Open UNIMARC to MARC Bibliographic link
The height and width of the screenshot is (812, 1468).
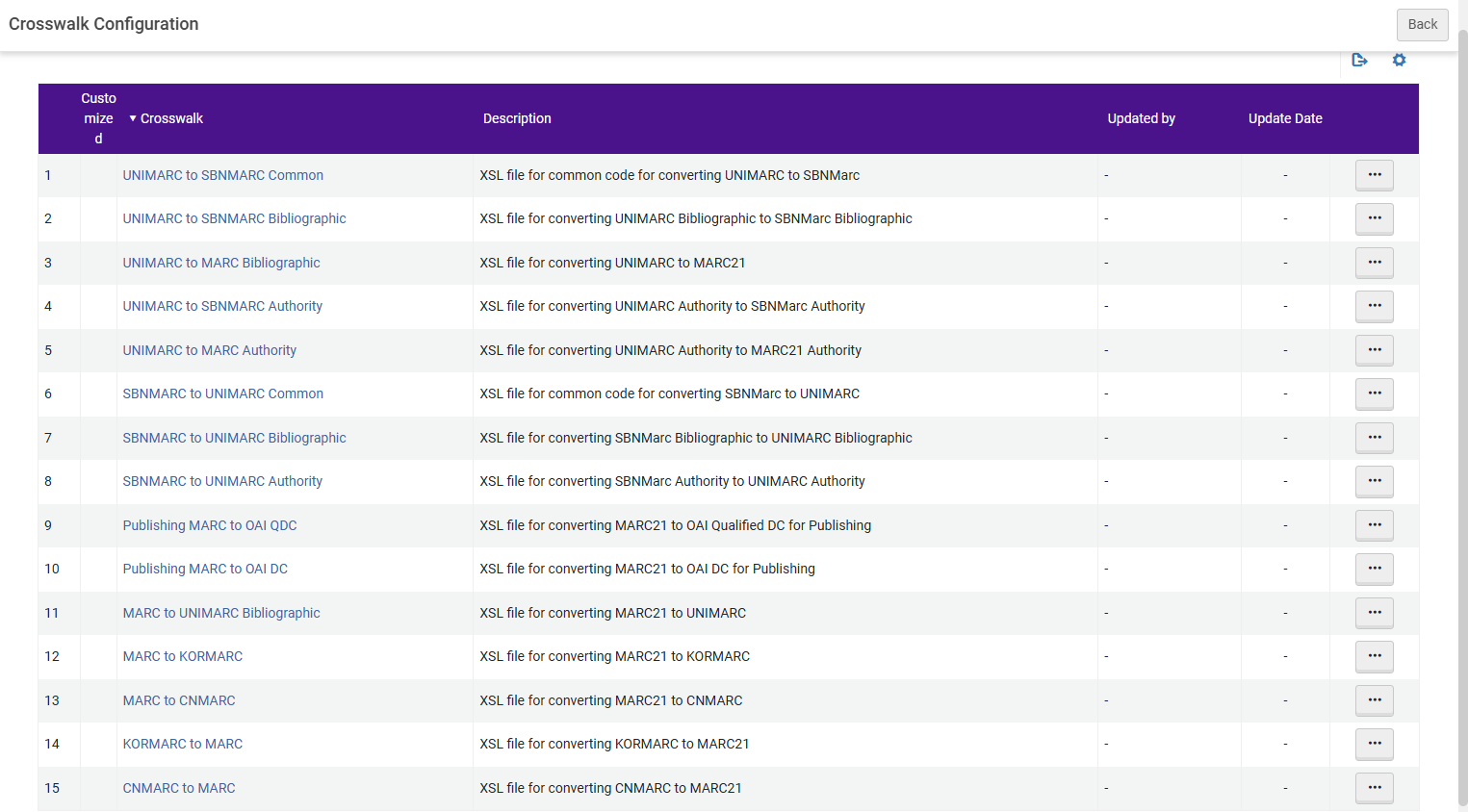(x=220, y=263)
